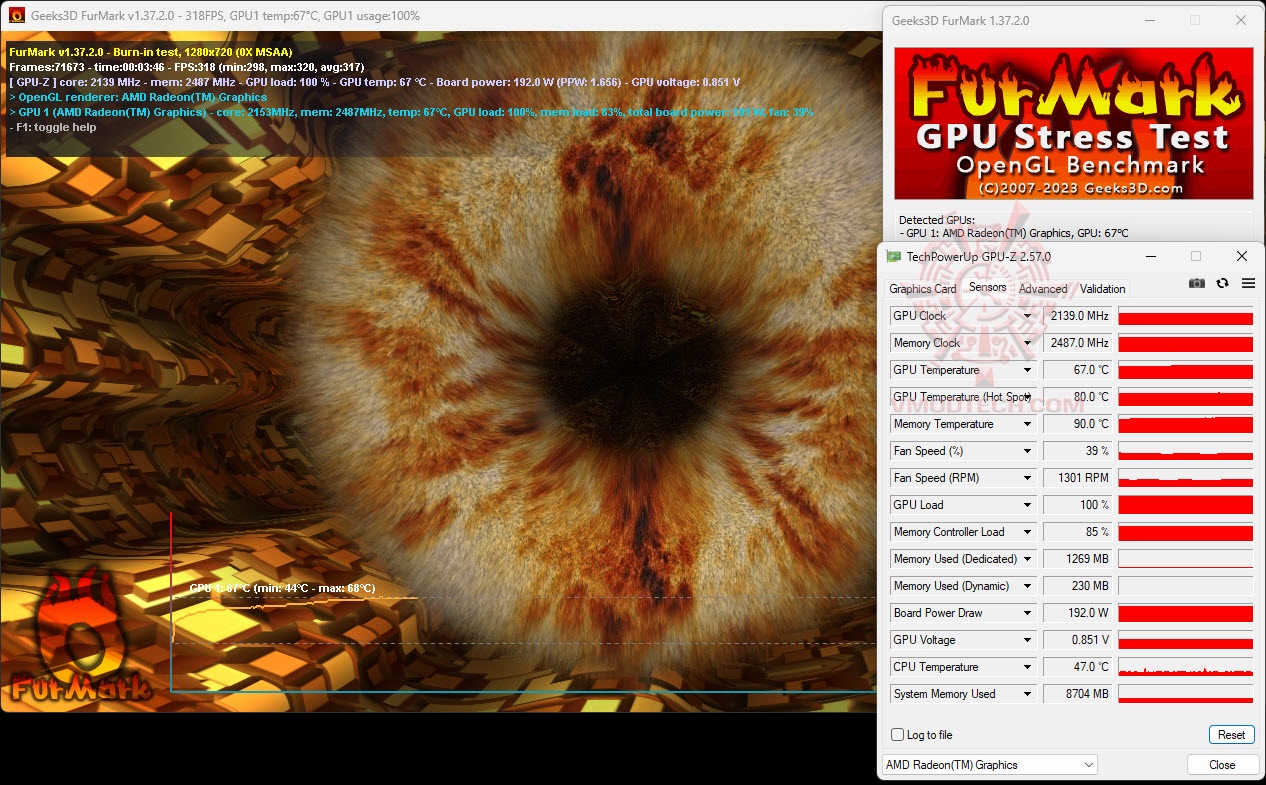Expand the GPU Voltage sensor dropdown
Viewport: 1266px width, 785px height.
(1027, 640)
